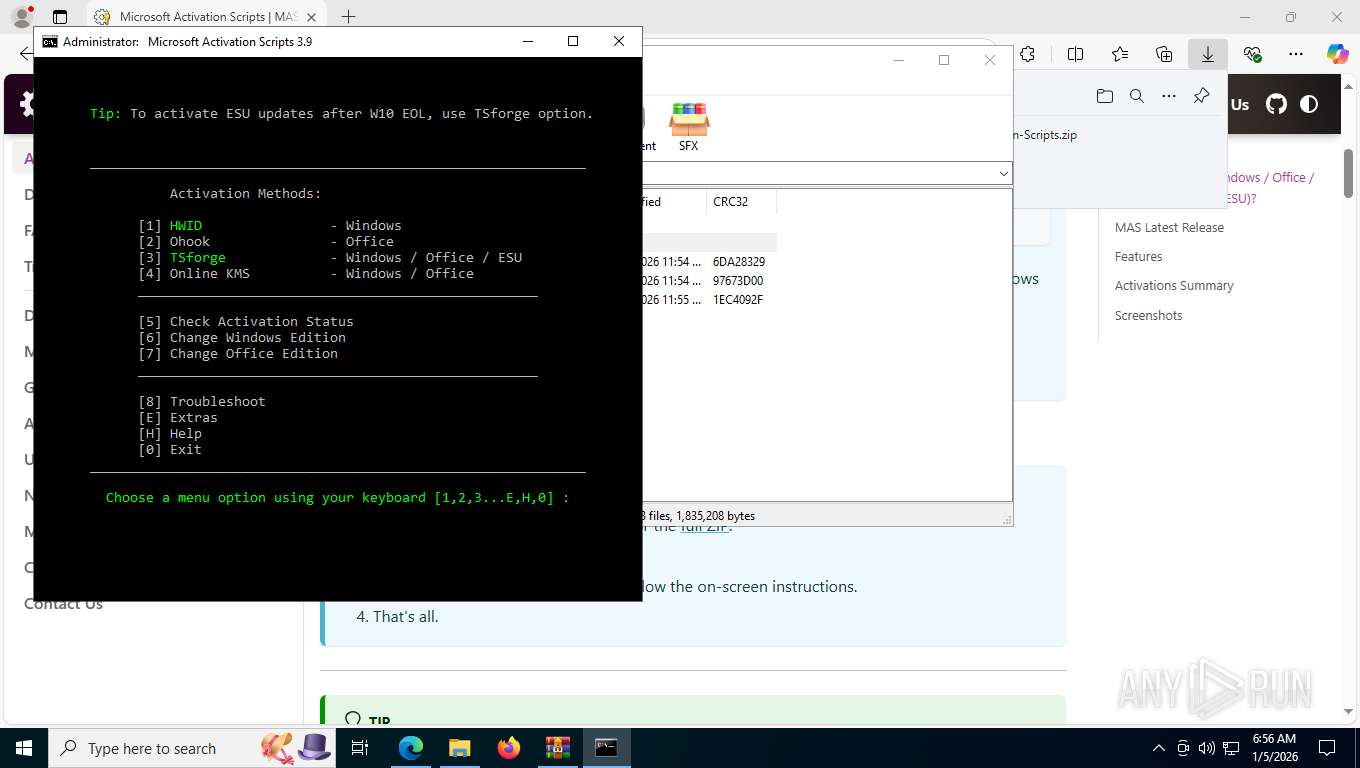Click the SFX icon in WinRAR
This screenshot has width=1360, height=768.
689,127
